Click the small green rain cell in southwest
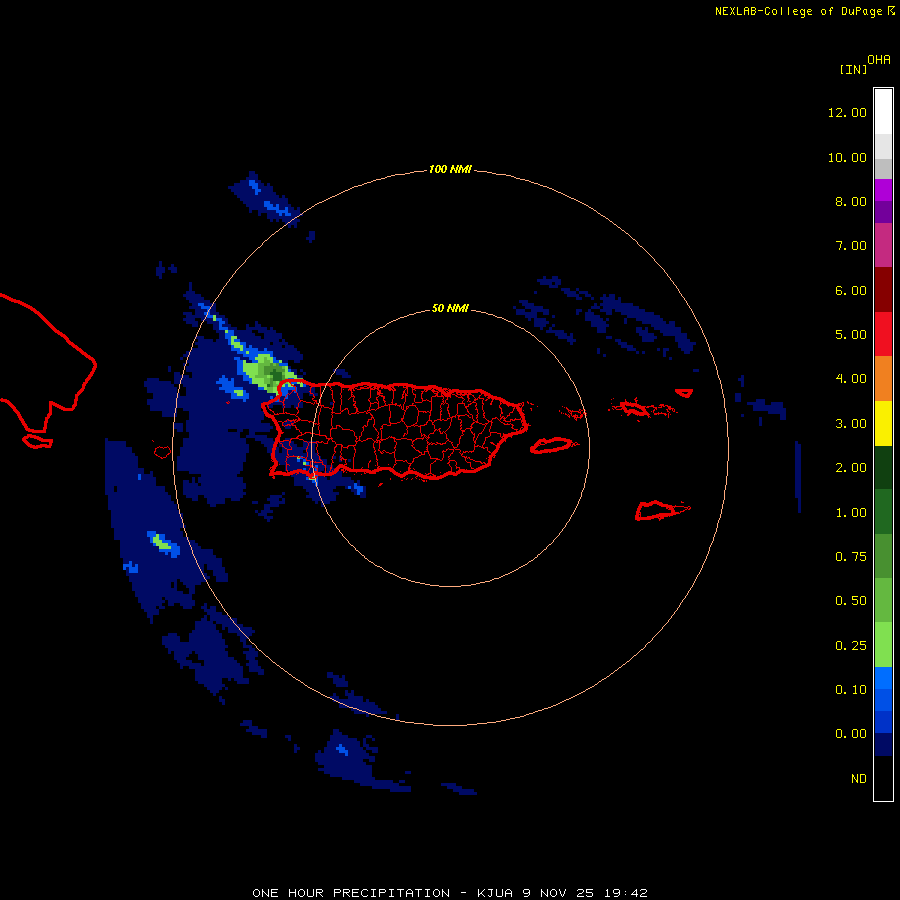This screenshot has height=900, width=900. 163,542
